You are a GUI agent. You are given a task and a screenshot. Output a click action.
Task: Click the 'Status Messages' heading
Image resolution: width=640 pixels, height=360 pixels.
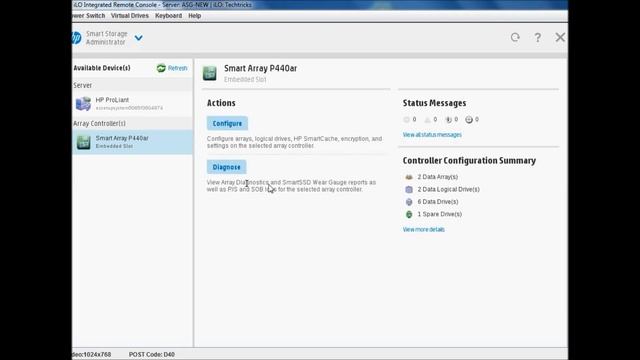pyautogui.click(x=434, y=103)
